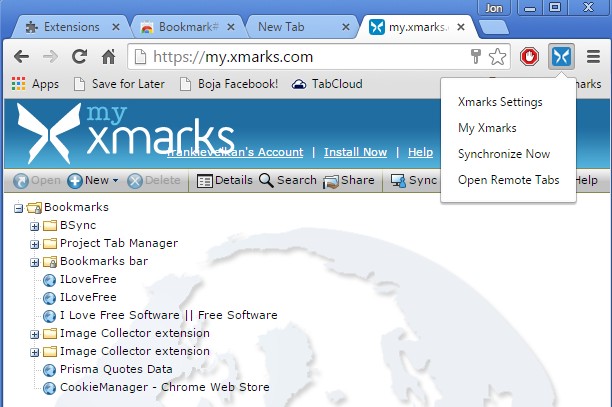The height and width of the screenshot is (407, 612).
Task: Open the Chrome hamburger menu
Action: [x=593, y=57]
